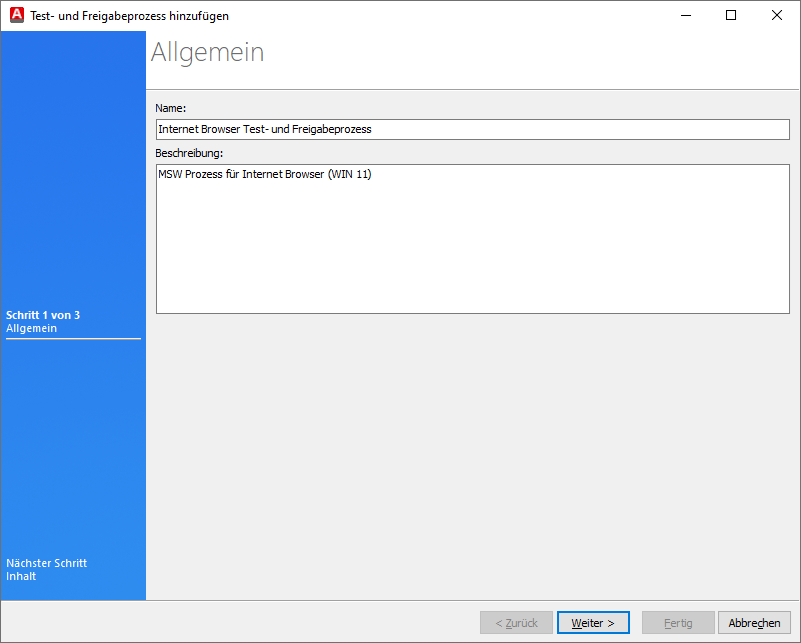Click the 'Allgemein' sidebar step label
This screenshot has width=801, height=643.
tap(31, 328)
